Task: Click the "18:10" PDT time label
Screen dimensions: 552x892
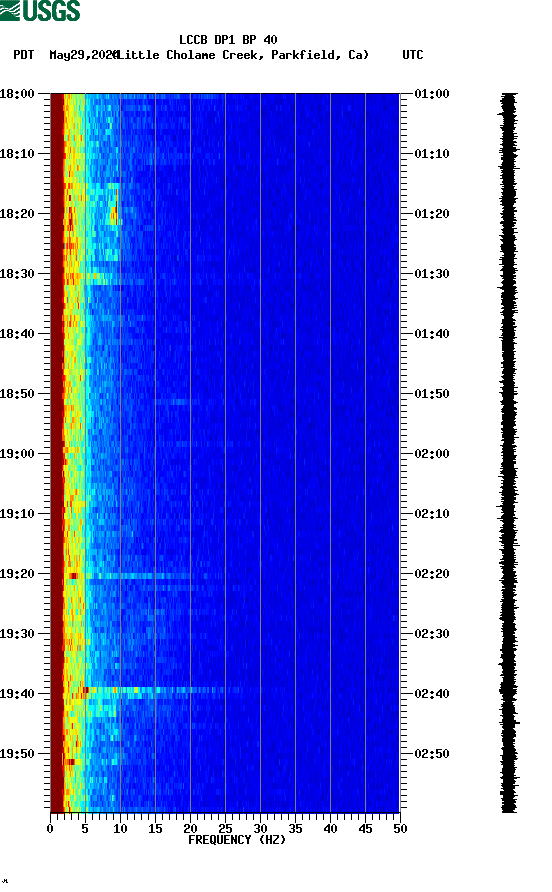Action: (17, 154)
